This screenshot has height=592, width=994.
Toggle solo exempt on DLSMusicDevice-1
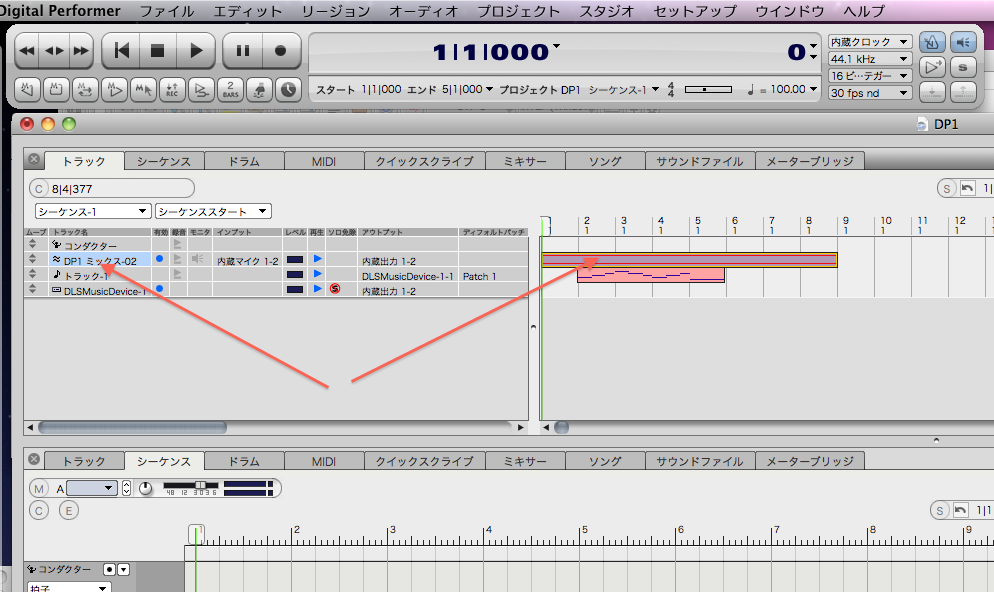(335, 288)
